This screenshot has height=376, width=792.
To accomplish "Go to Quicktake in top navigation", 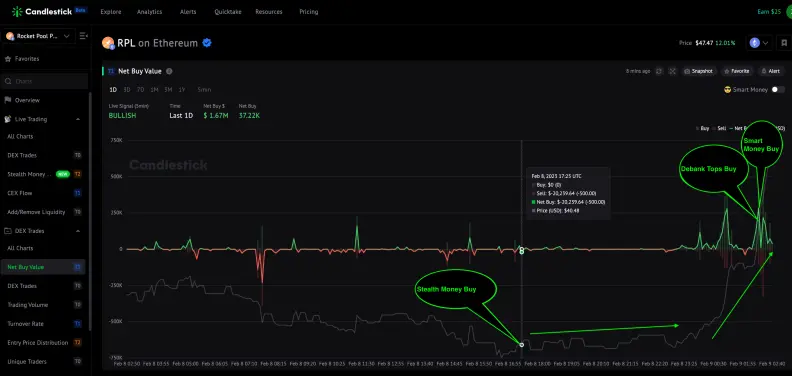I will pyautogui.click(x=227, y=12).
